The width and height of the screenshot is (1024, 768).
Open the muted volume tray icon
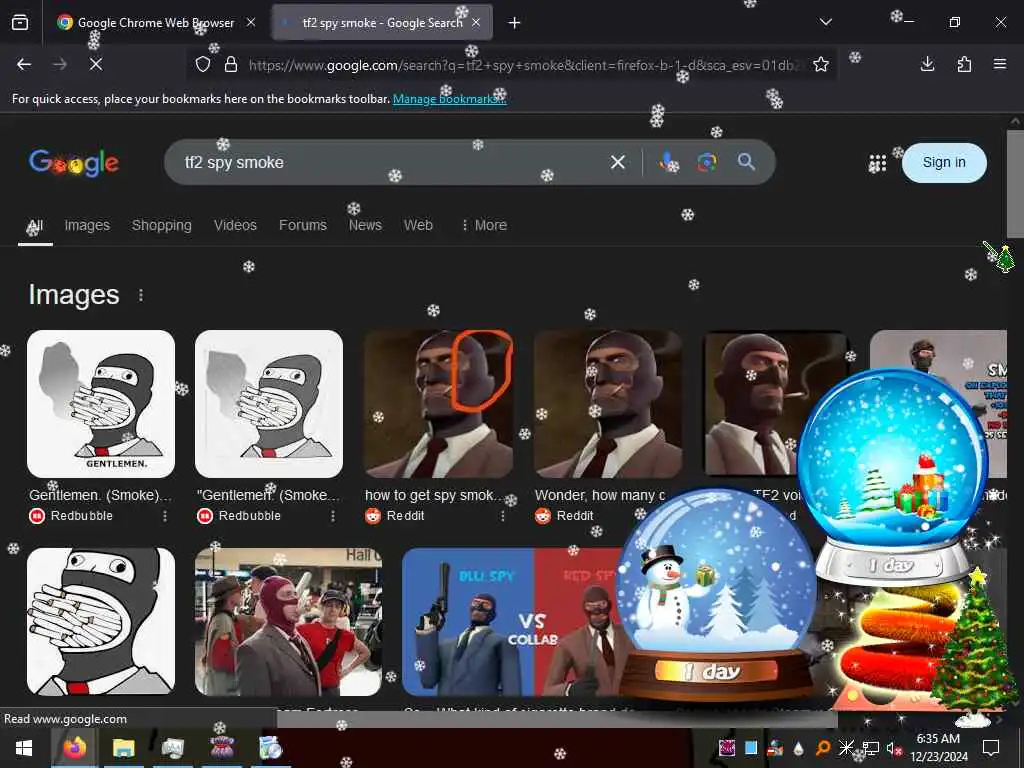point(893,748)
